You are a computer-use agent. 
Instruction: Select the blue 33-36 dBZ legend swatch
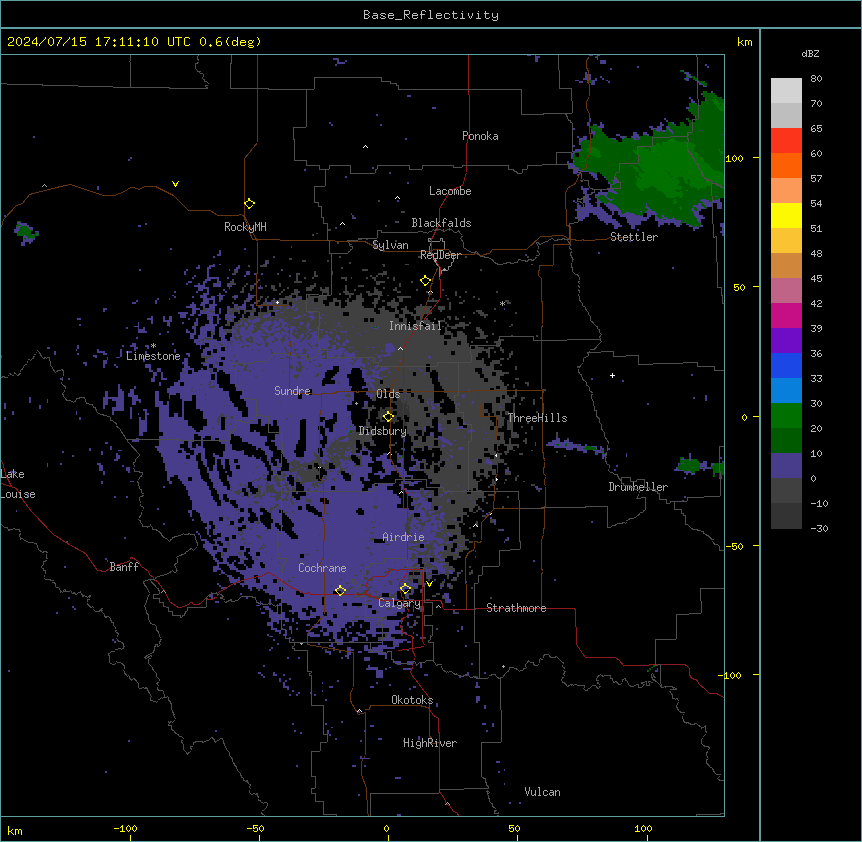[x=786, y=365]
